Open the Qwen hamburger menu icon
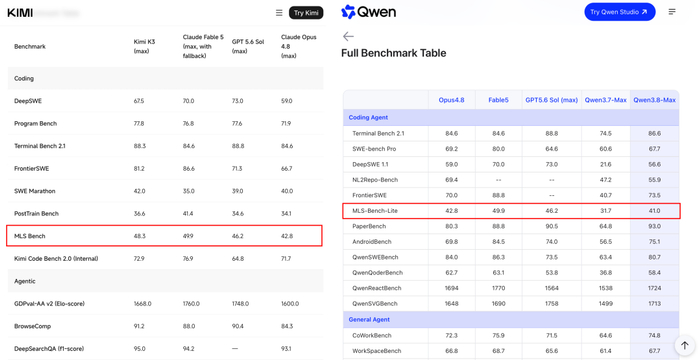 coord(672,12)
